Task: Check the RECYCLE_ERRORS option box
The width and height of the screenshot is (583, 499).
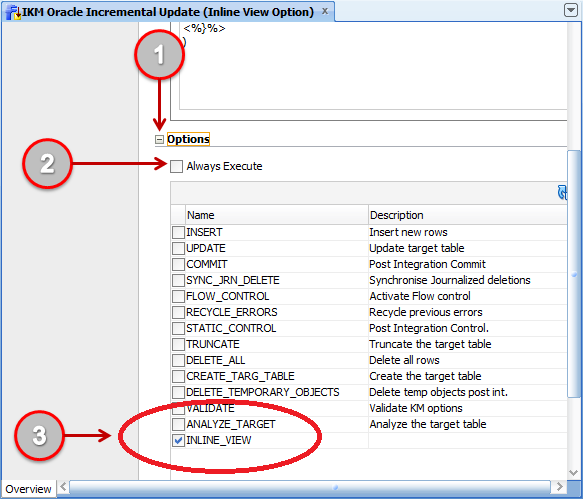Action: pos(178,312)
